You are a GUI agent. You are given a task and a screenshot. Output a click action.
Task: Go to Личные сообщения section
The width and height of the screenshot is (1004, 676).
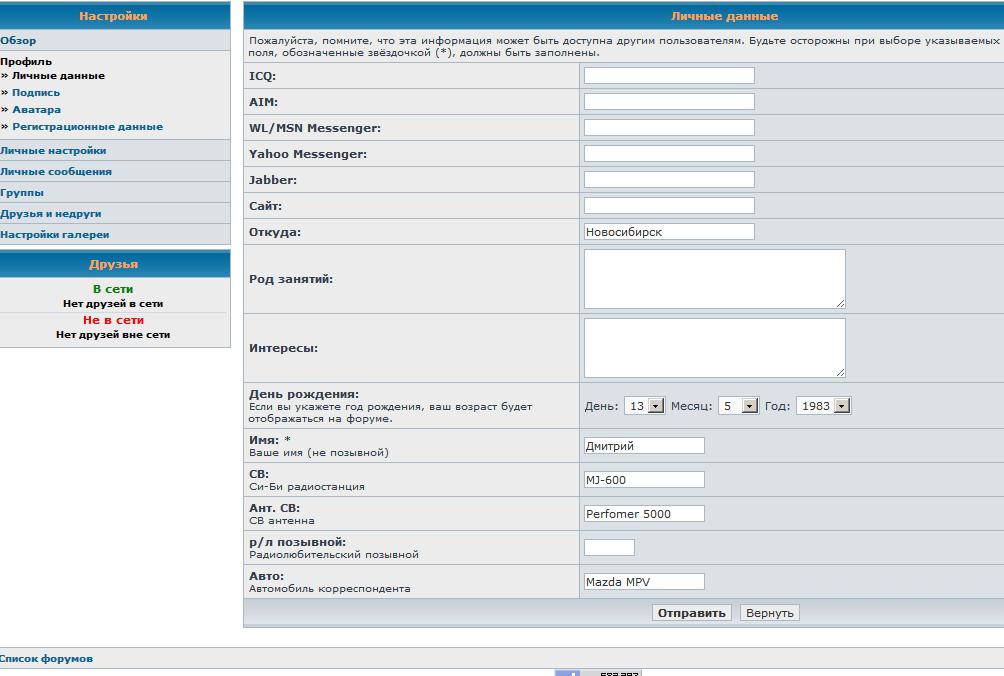[56, 172]
